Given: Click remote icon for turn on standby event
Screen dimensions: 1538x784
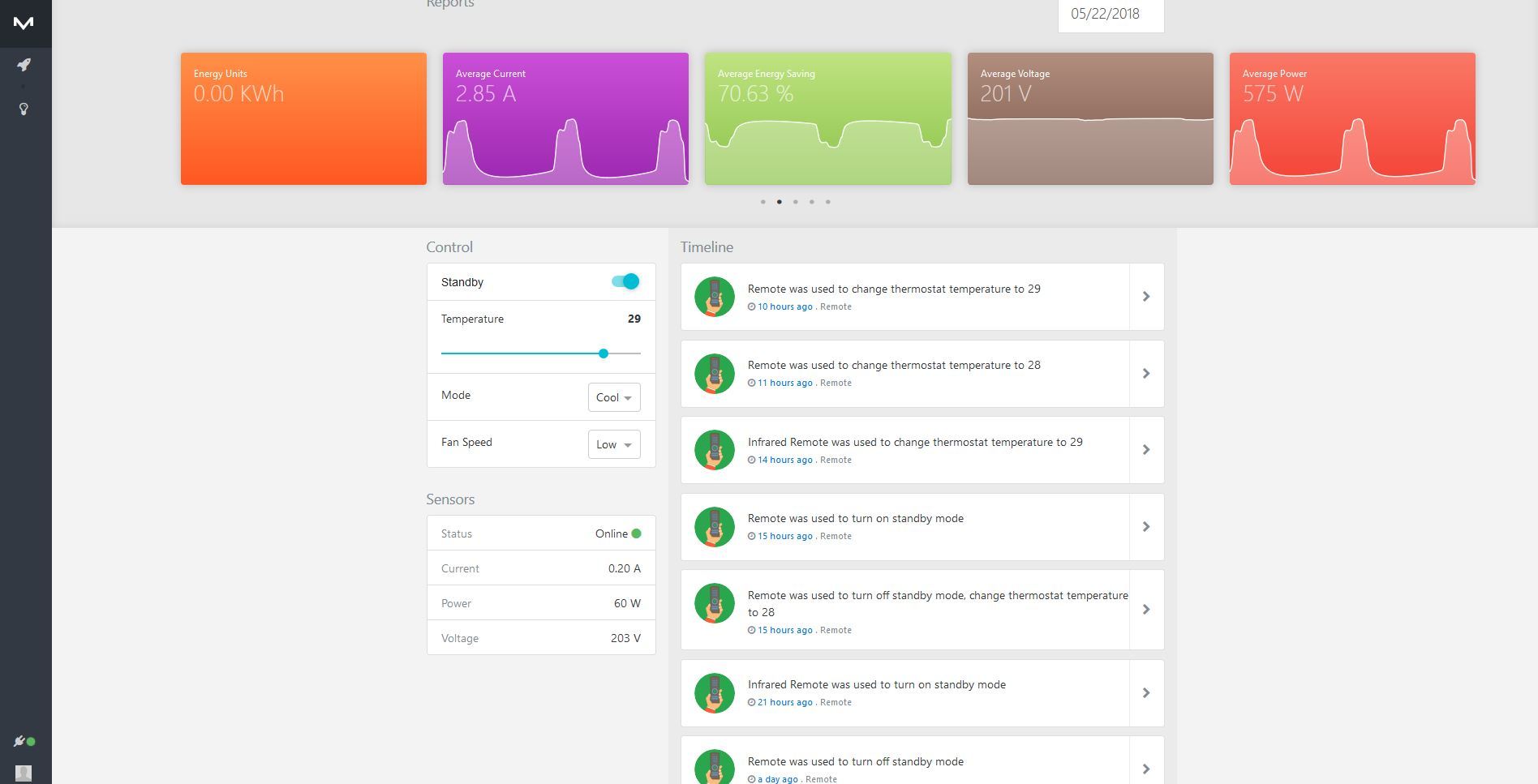Looking at the screenshot, I should coord(715,527).
